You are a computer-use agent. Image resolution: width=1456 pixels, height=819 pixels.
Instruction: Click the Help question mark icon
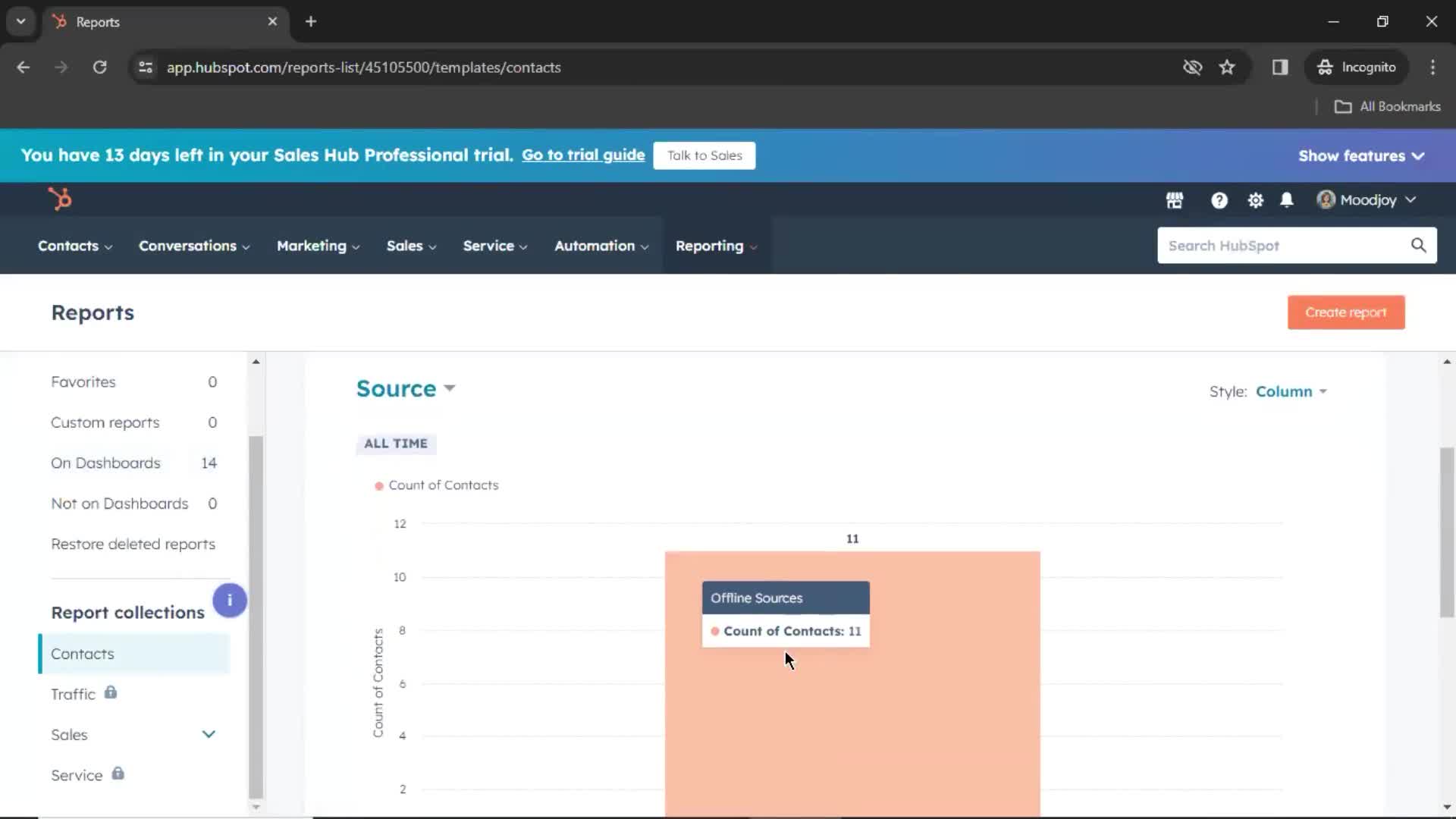1219,199
